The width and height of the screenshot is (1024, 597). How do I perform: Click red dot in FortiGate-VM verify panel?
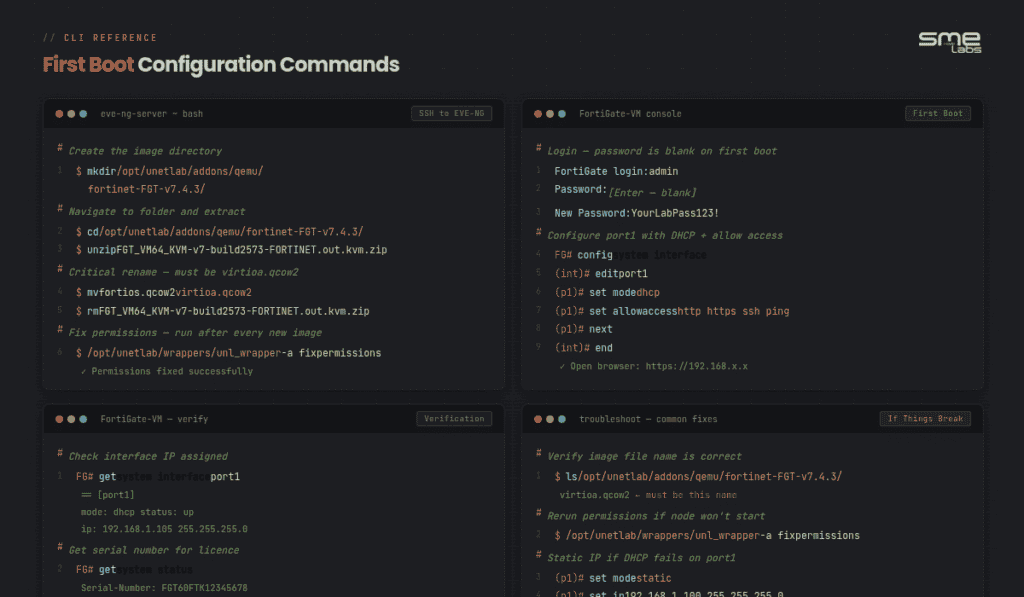(59, 419)
